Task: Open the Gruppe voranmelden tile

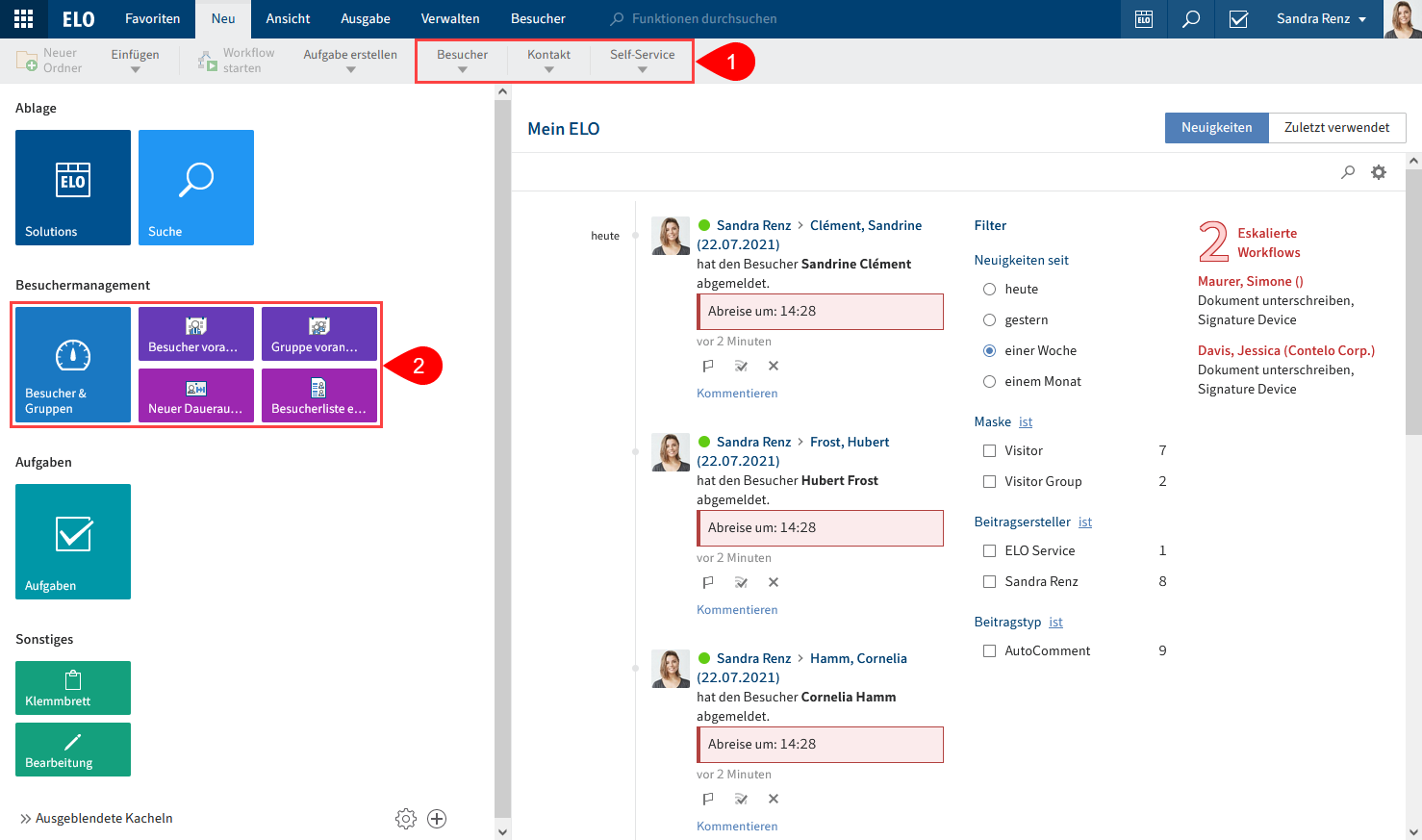Action: (x=319, y=334)
